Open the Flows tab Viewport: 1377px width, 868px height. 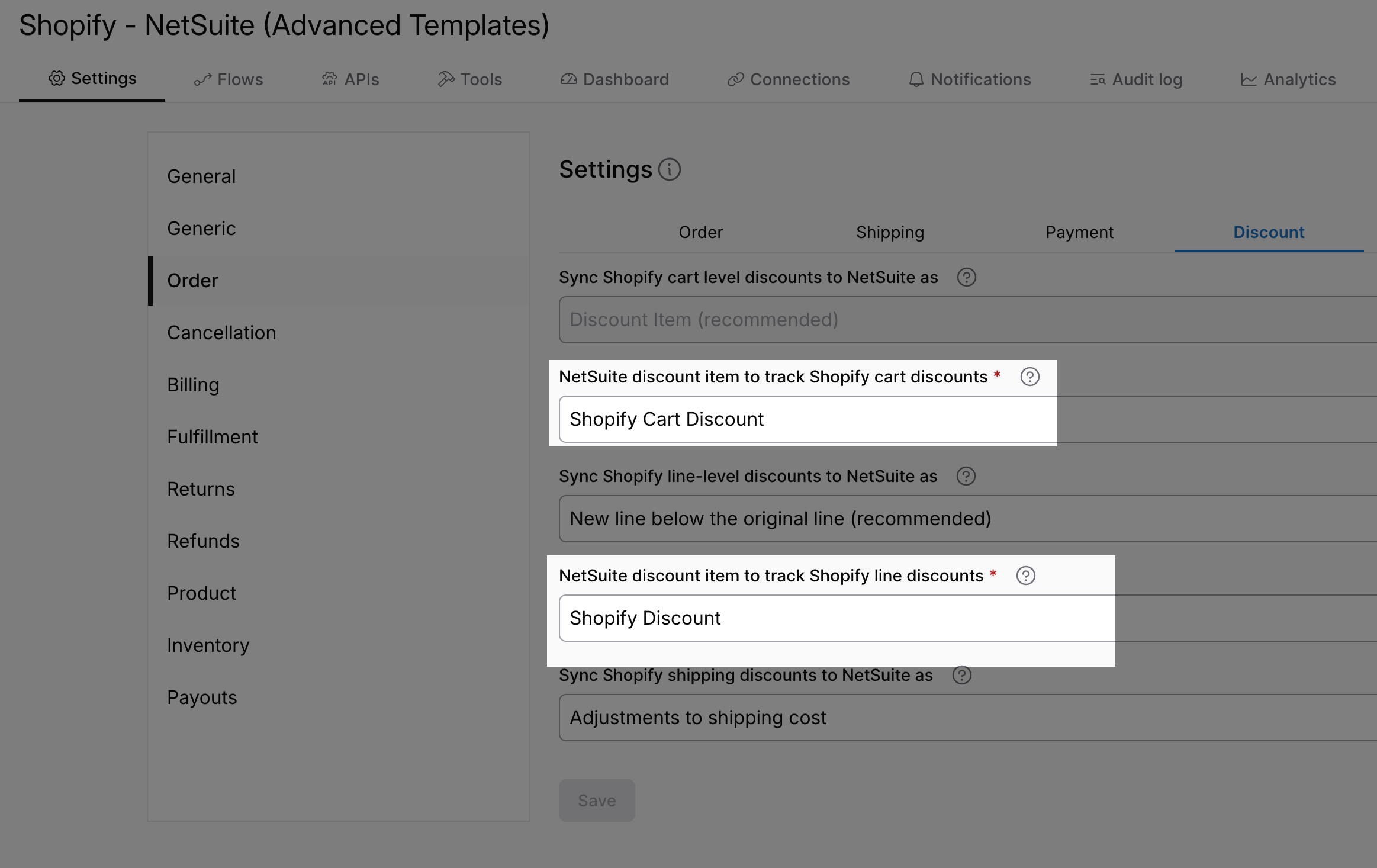229,79
